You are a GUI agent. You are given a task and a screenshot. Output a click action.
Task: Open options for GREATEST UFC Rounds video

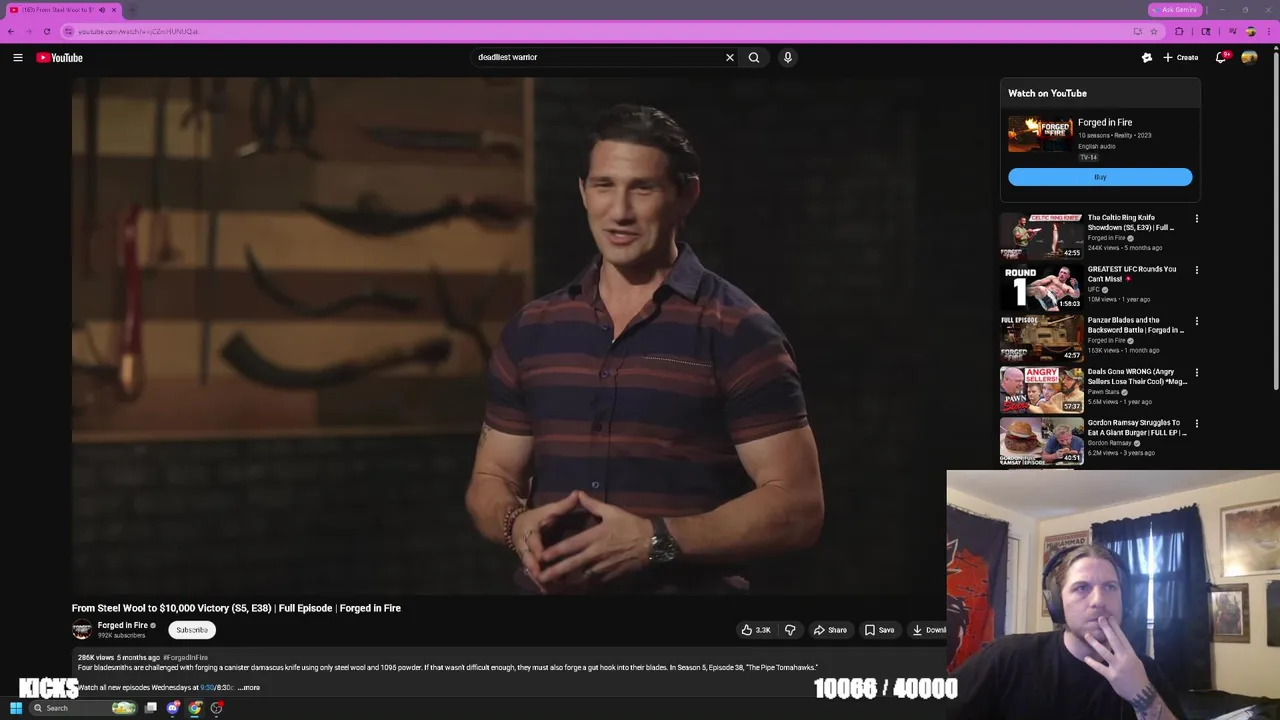[1197, 270]
